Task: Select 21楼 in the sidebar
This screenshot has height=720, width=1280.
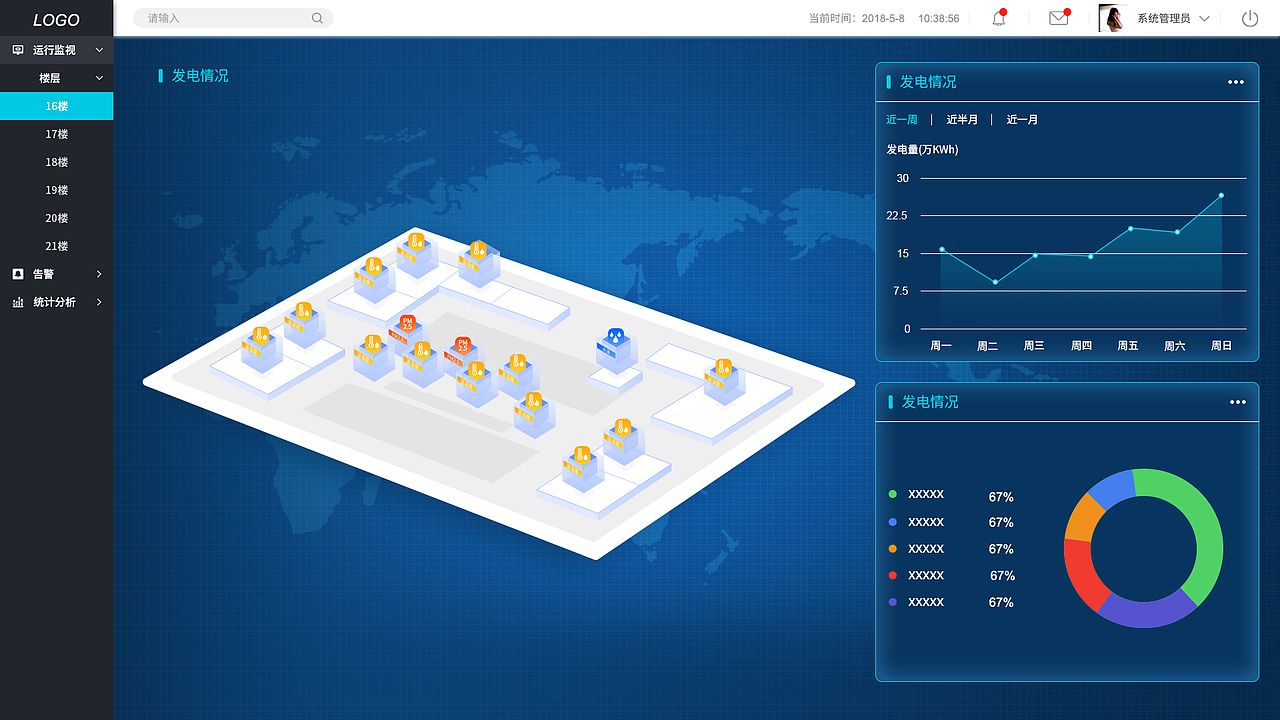Action: [x=56, y=245]
